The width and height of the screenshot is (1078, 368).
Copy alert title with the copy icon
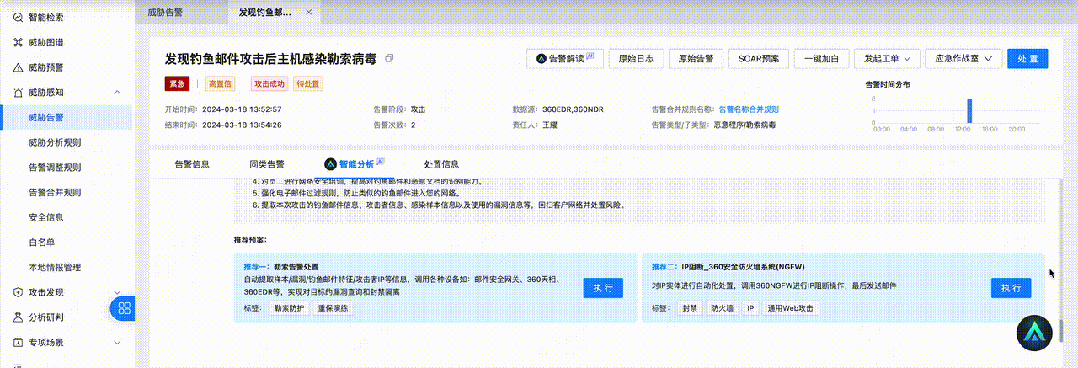coord(389,59)
